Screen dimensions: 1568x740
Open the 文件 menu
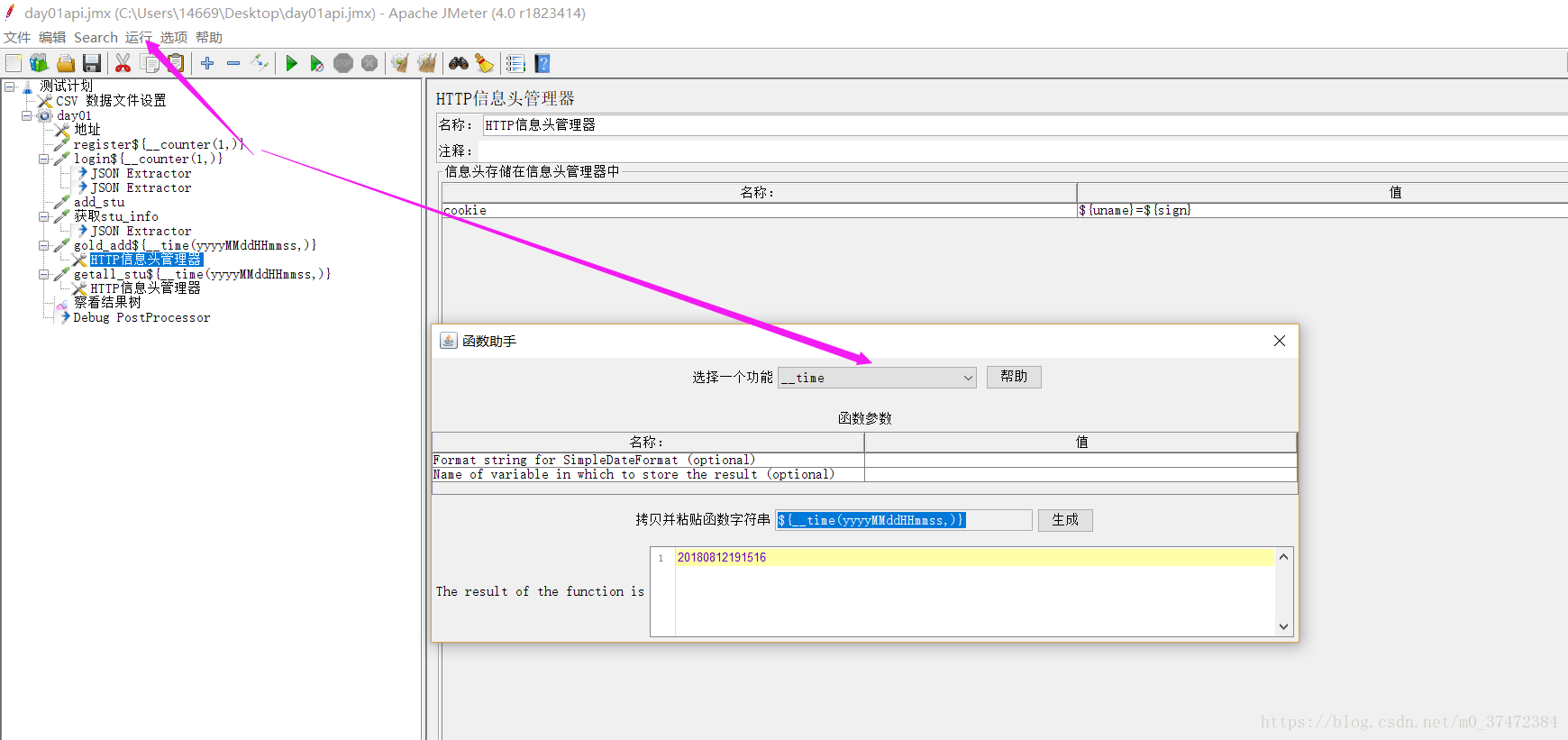(17, 38)
